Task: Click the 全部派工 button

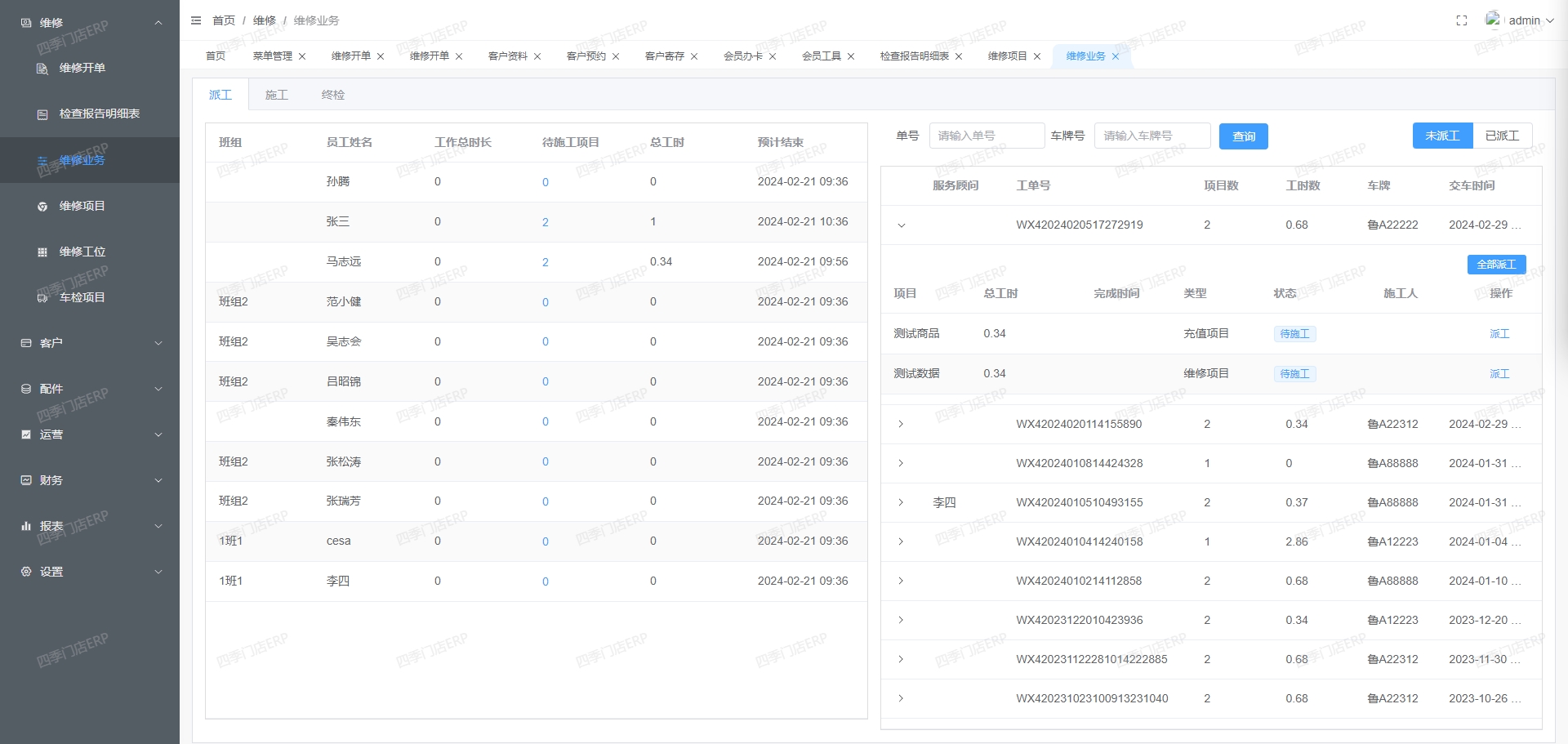Action: coord(1496,265)
